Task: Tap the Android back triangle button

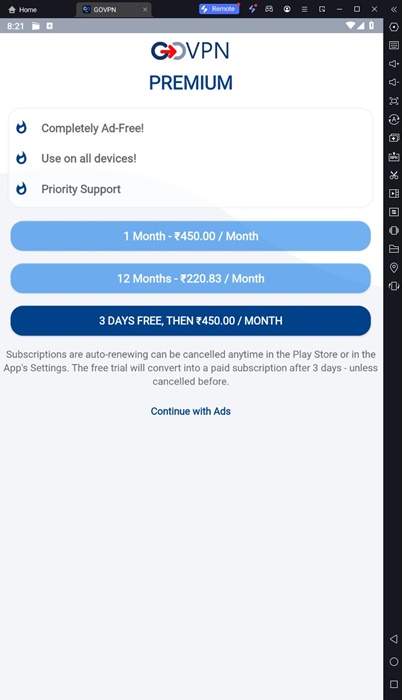Action: [x=394, y=639]
